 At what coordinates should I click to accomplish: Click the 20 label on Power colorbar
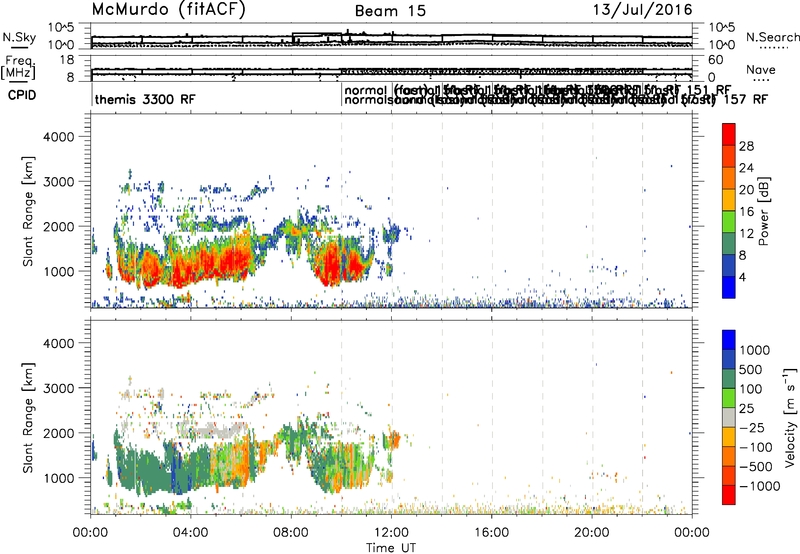746,190
